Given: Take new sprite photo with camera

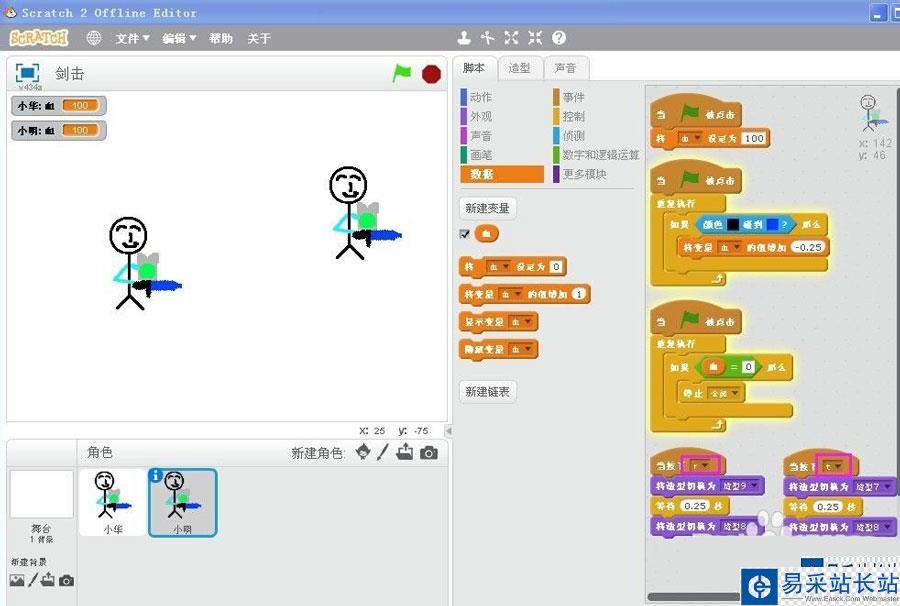Looking at the screenshot, I should click(x=429, y=453).
